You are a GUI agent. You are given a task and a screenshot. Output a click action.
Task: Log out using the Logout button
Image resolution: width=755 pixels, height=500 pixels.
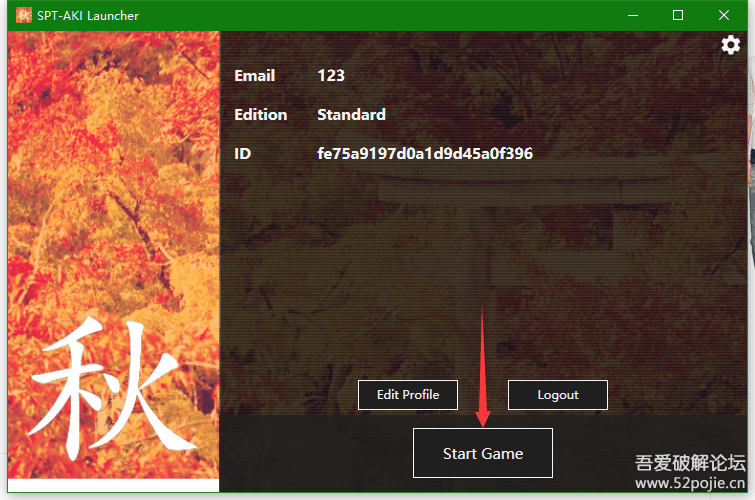(x=557, y=395)
